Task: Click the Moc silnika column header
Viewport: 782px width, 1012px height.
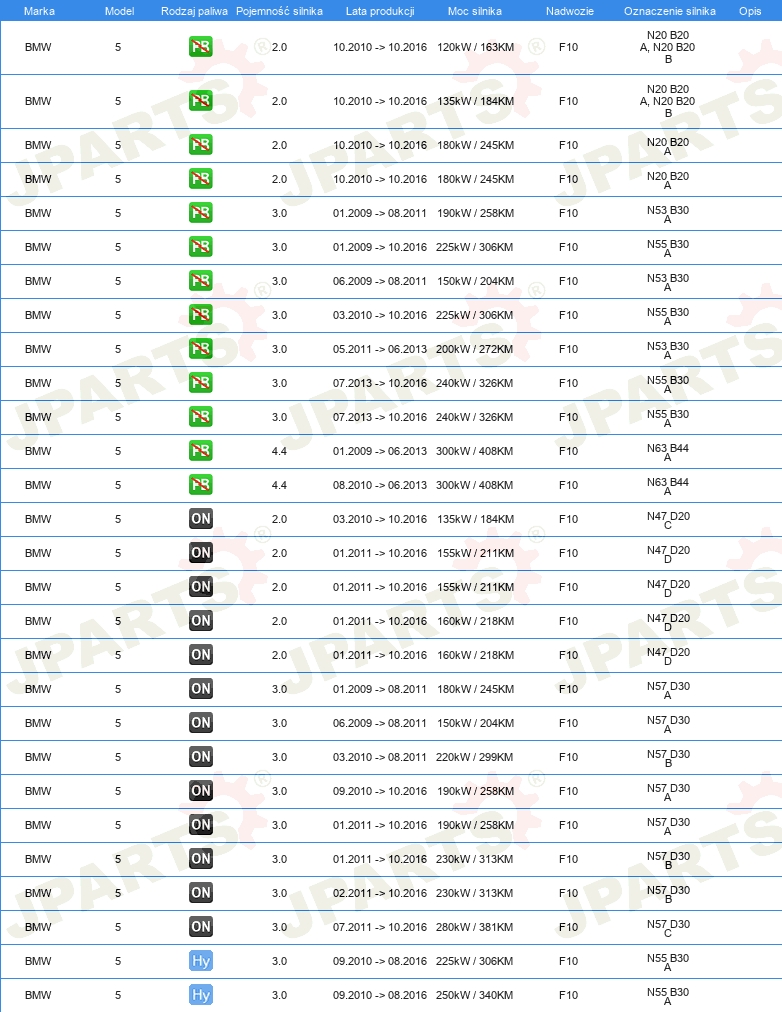Action: pyautogui.click(x=475, y=11)
